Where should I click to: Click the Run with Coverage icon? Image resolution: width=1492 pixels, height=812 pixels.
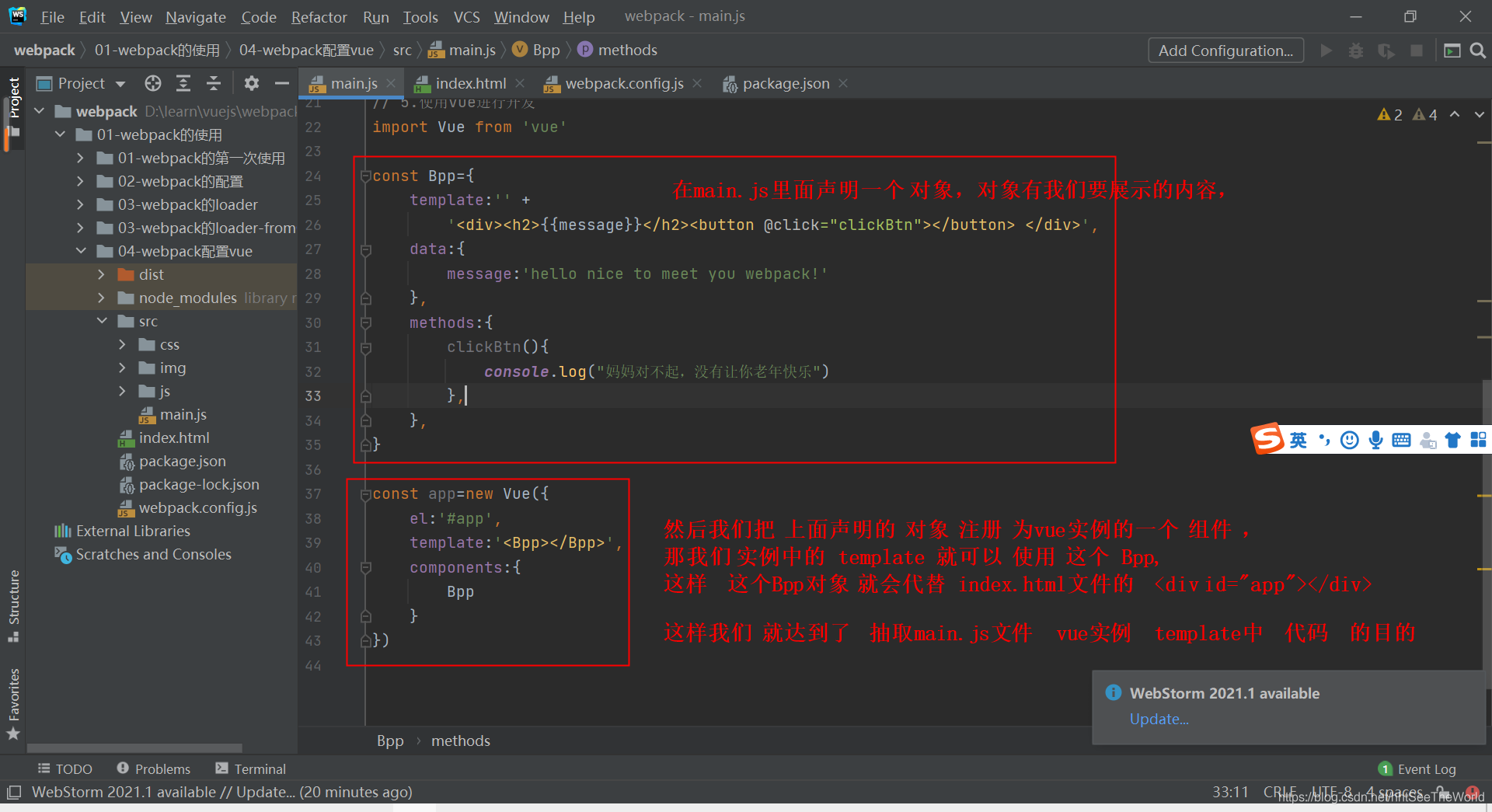pyautogui.click(x=1386, y=51)
